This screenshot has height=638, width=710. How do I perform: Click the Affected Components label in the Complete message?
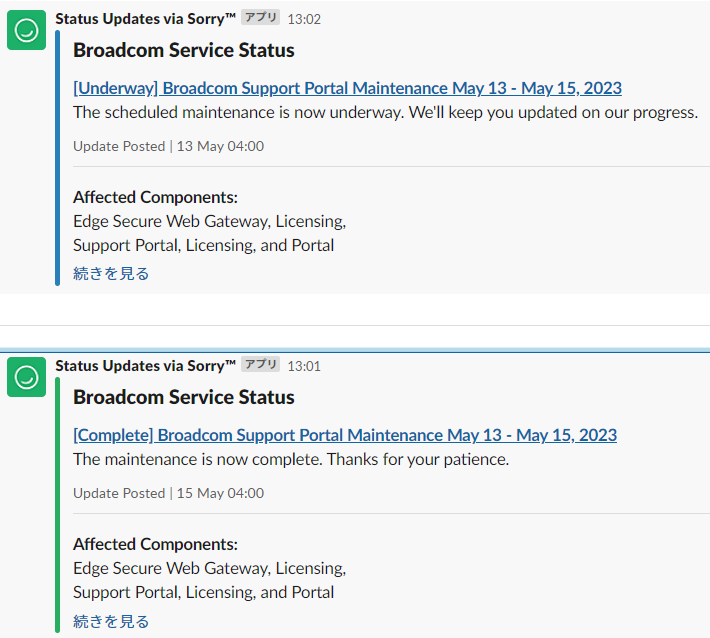pos(155,544)
